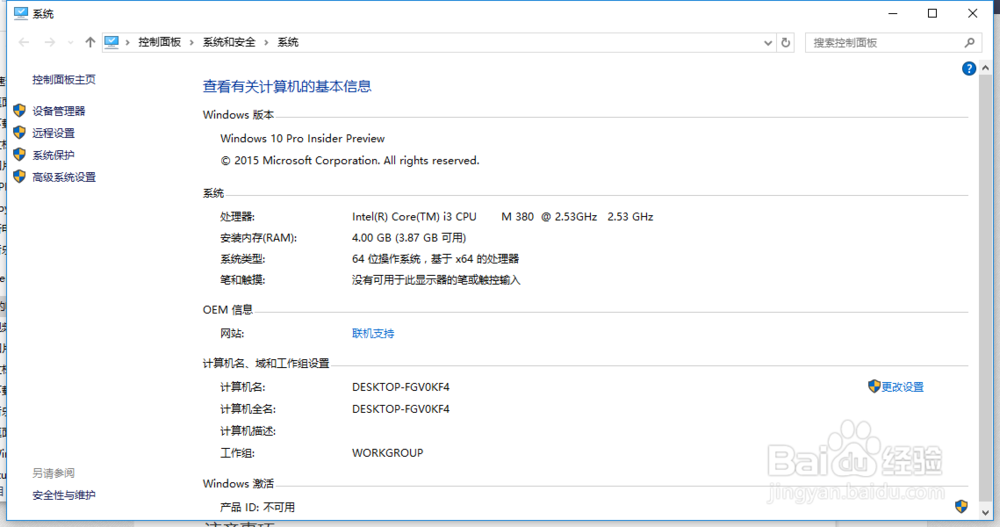Select first DESKTOP-FGV0KF4 beside 计算机名

coord(401,387)
